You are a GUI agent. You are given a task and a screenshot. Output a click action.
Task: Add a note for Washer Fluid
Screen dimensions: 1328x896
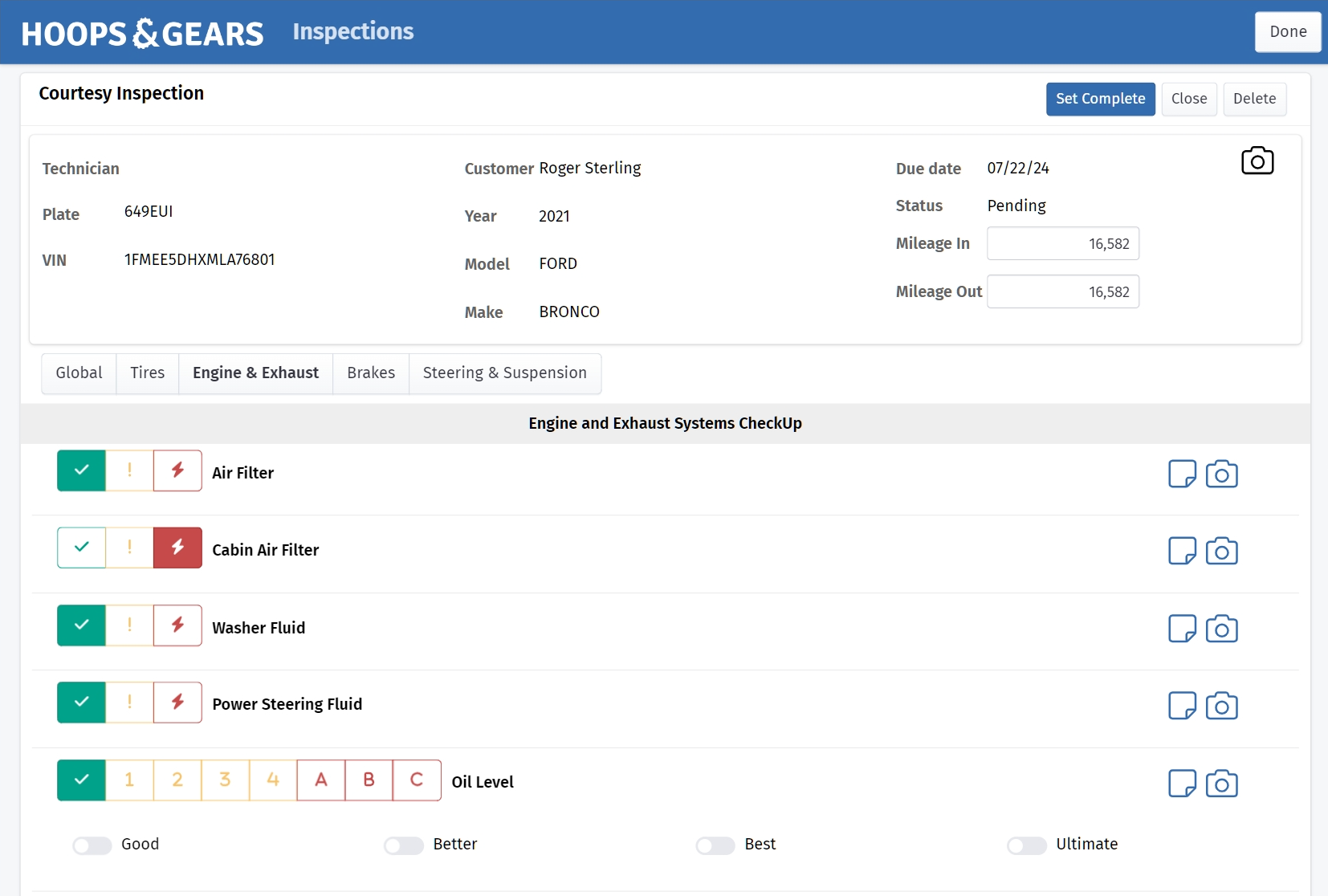pyautogui.click(x=1182, y=629)
